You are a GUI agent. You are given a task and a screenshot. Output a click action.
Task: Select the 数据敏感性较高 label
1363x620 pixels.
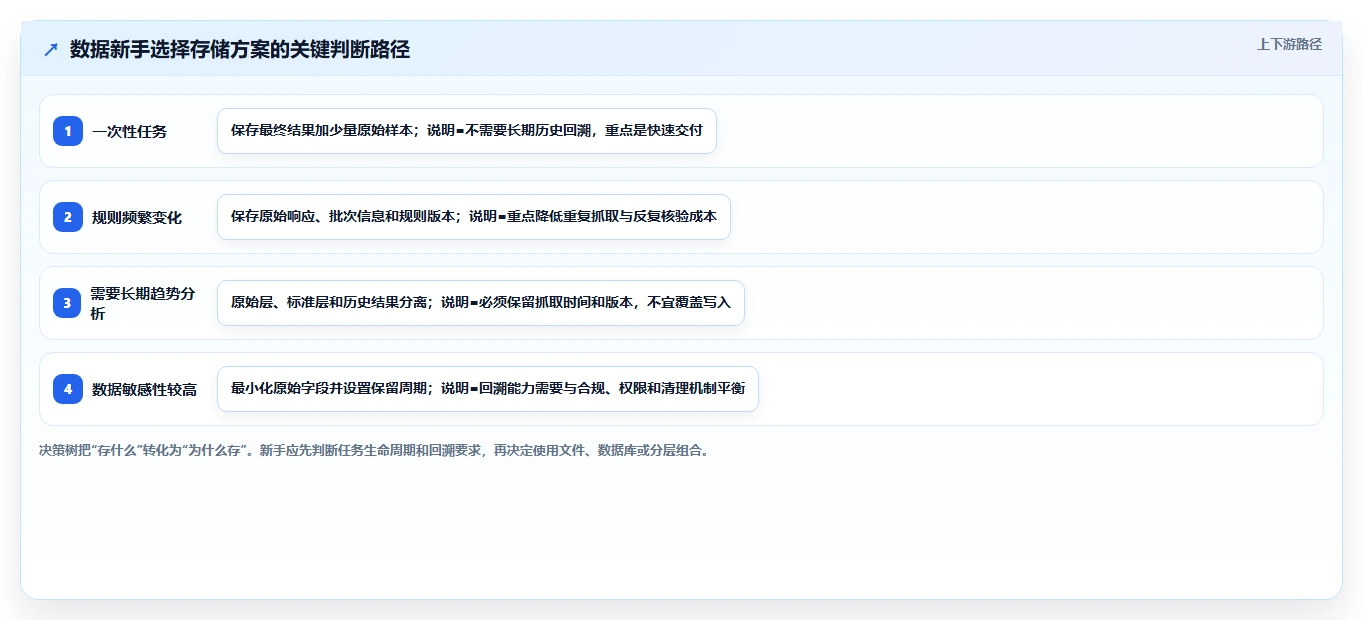coord(144,389)
